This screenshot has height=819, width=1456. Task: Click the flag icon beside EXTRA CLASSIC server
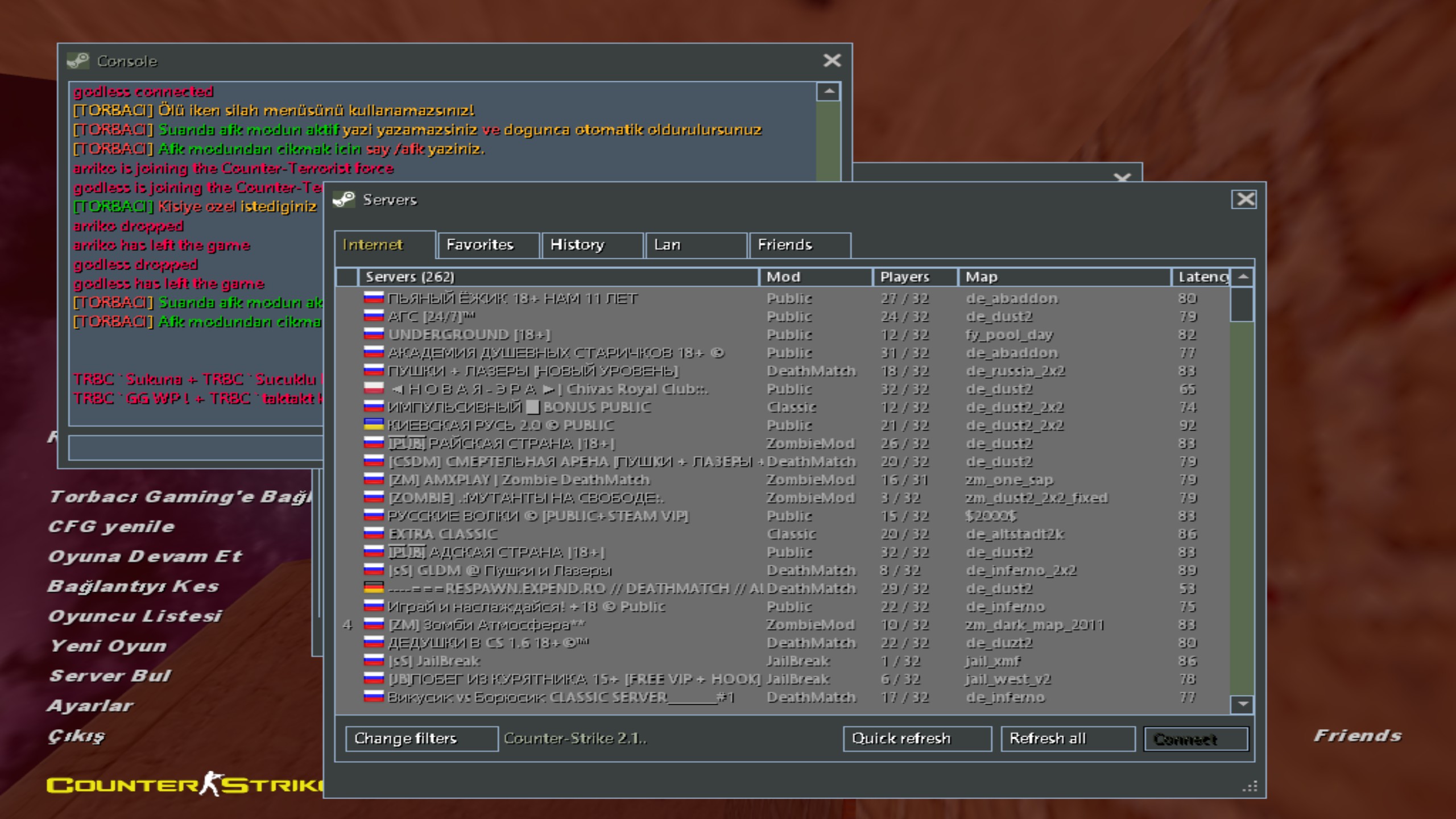click(x=374, y=533)
